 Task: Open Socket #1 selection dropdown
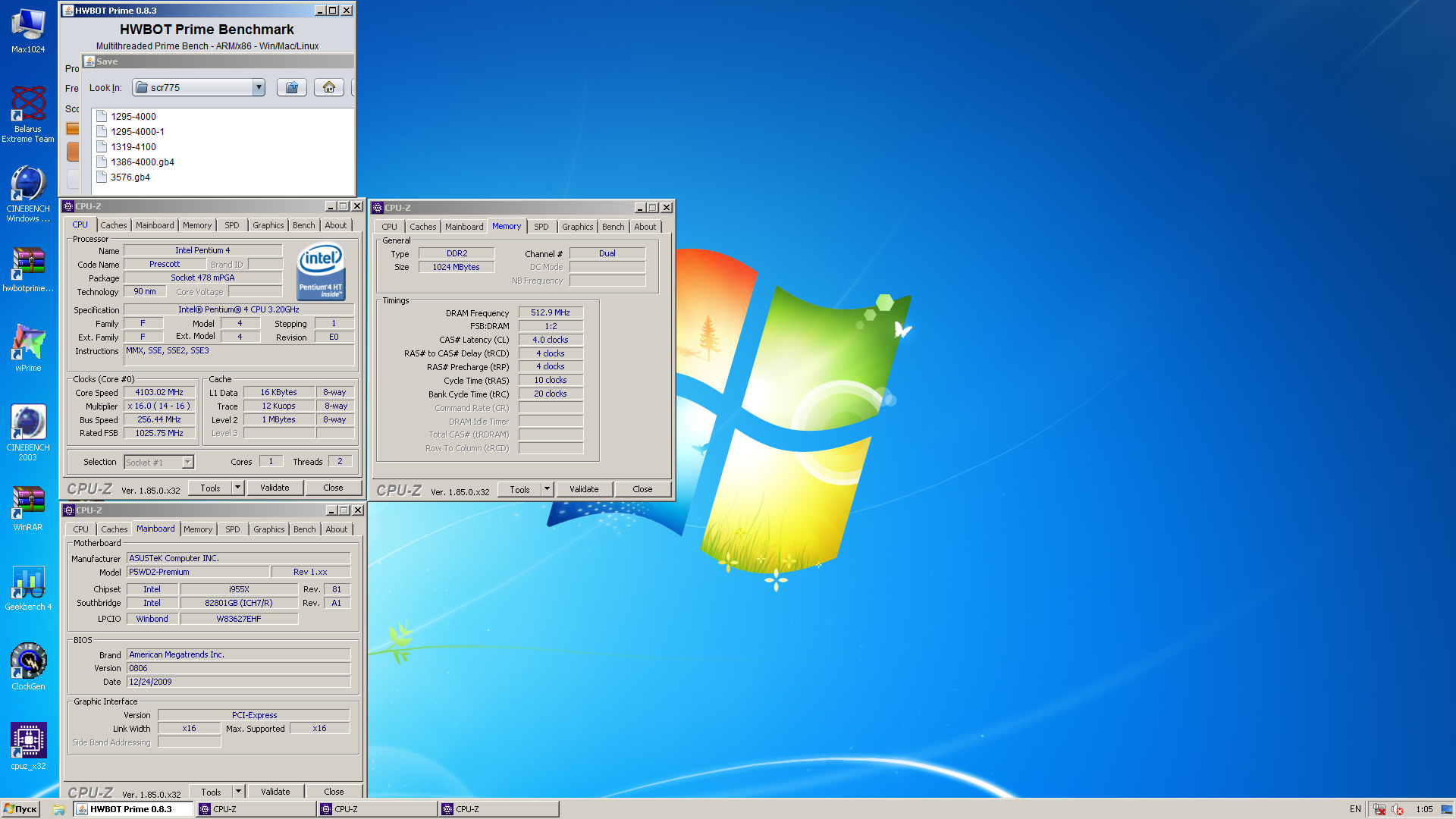tap(159, 462)
